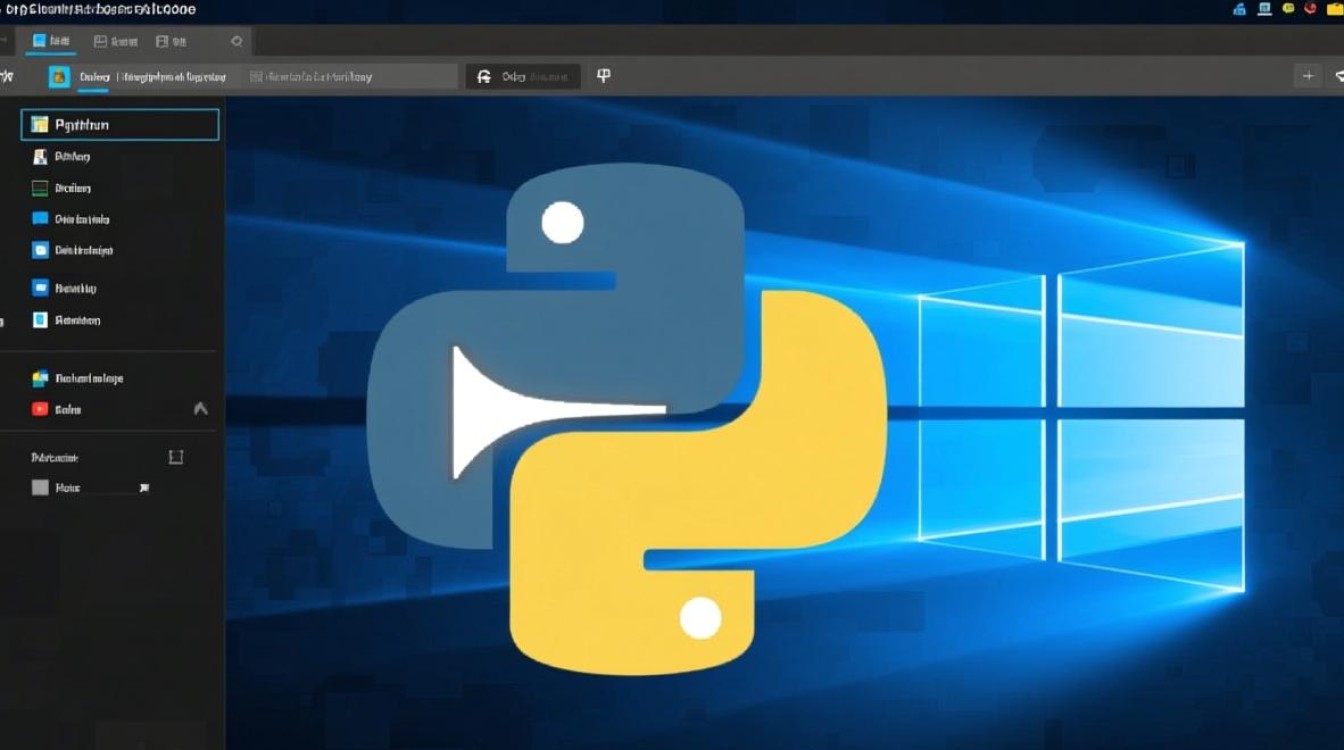
Task: Click the gray square swatch near sidebar bottom
Action: coord(40,488)
